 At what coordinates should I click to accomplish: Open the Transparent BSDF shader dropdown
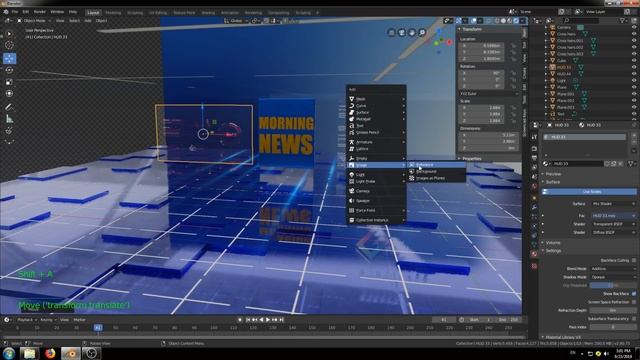613,224
